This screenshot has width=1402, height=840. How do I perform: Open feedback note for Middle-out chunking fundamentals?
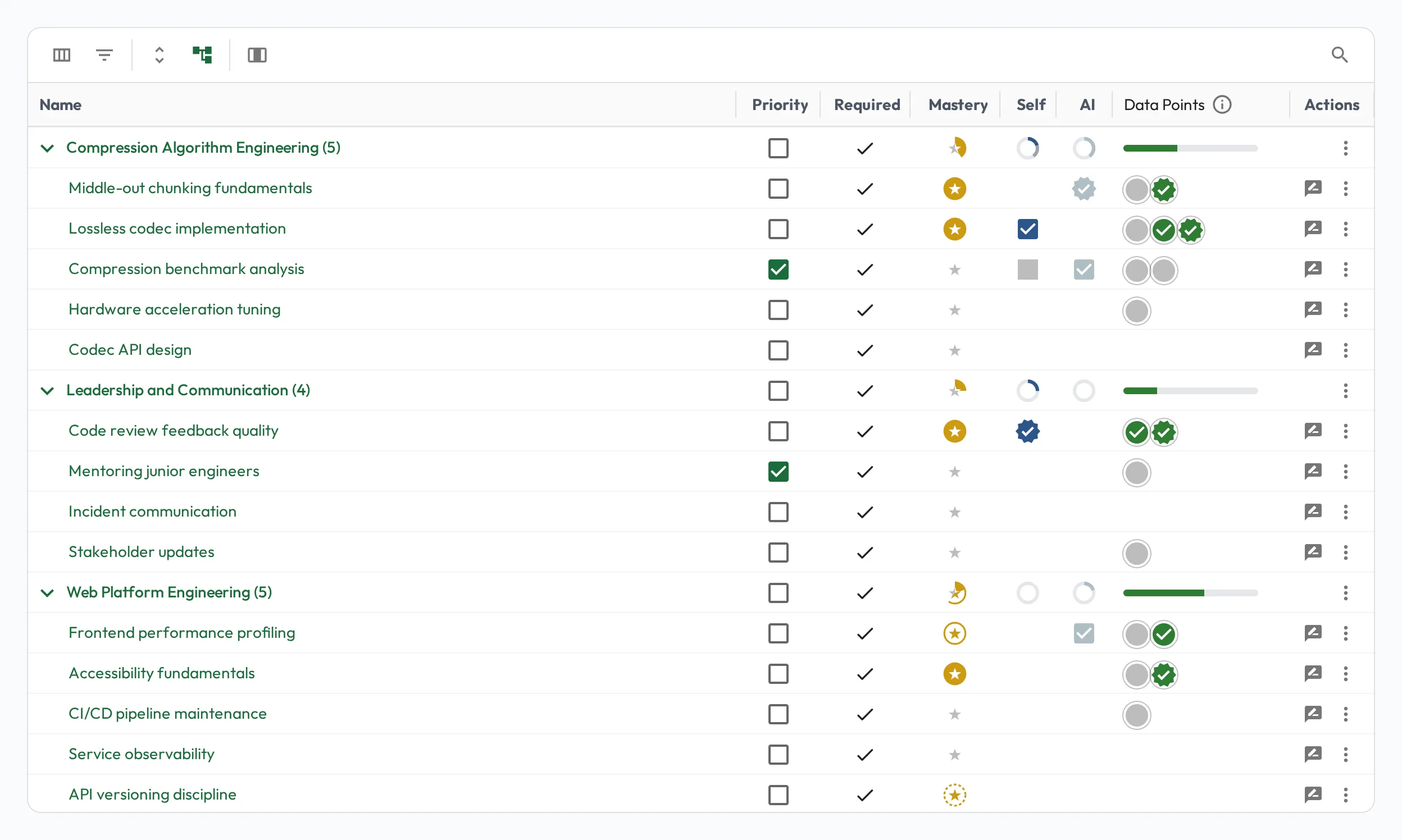click(1313, 189)
